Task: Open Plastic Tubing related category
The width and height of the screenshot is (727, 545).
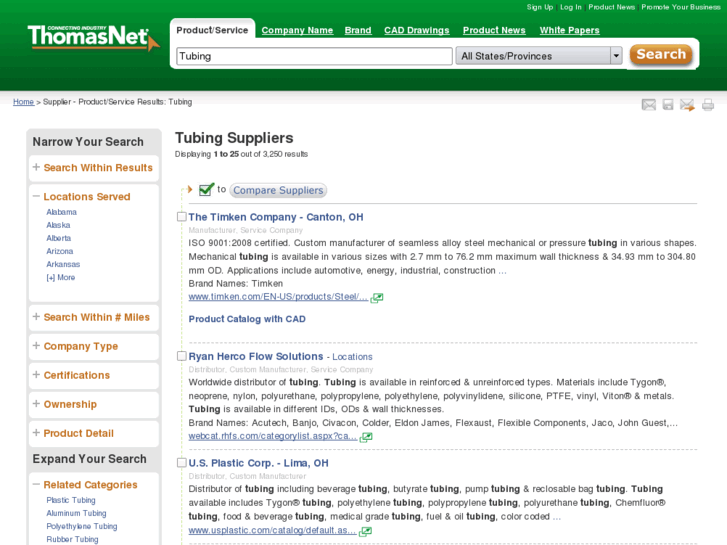Action: (x=71, y=500)
